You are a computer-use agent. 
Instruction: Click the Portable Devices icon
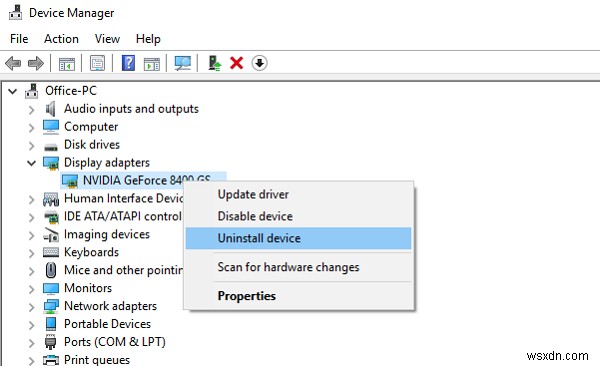pyautogui.click(x=51, y=324)
